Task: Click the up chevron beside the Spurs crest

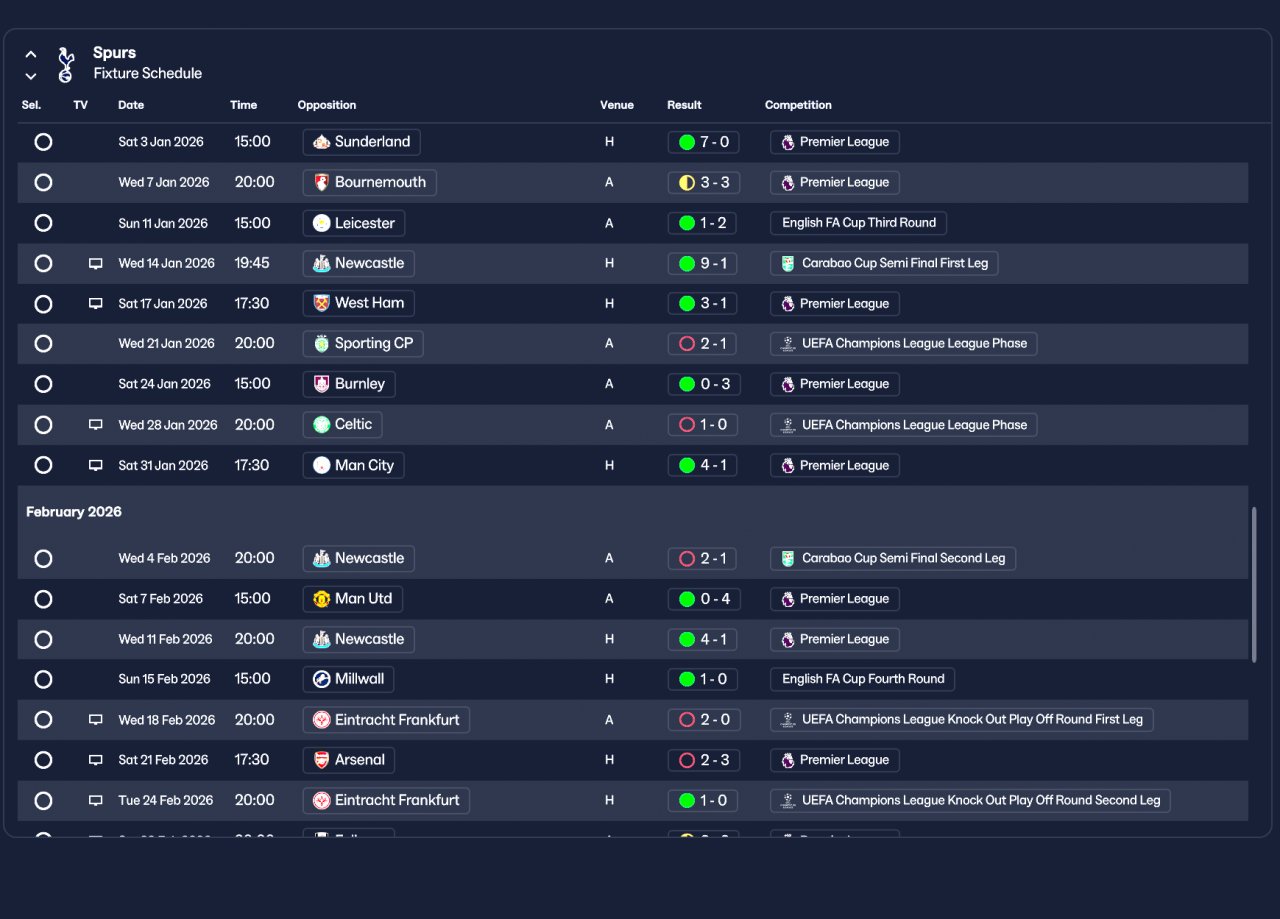Action: click(31, 54)
